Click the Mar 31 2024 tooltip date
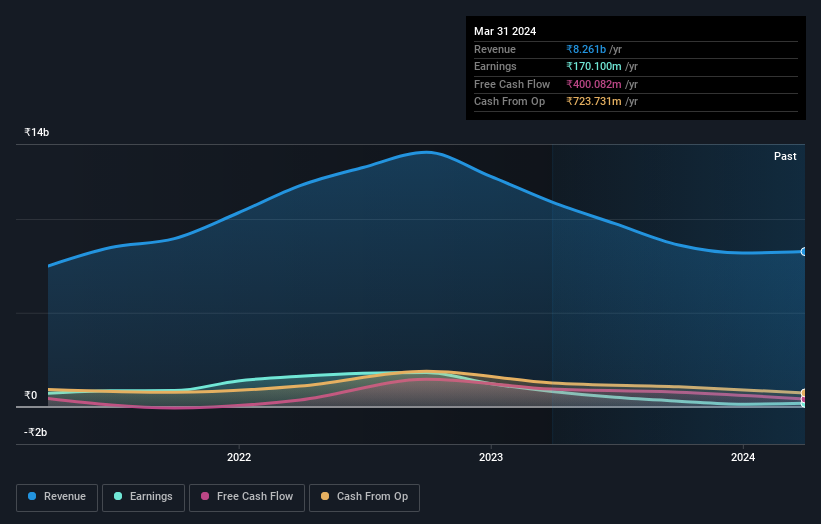Viewport: 821px width, 524px height. 505,31
